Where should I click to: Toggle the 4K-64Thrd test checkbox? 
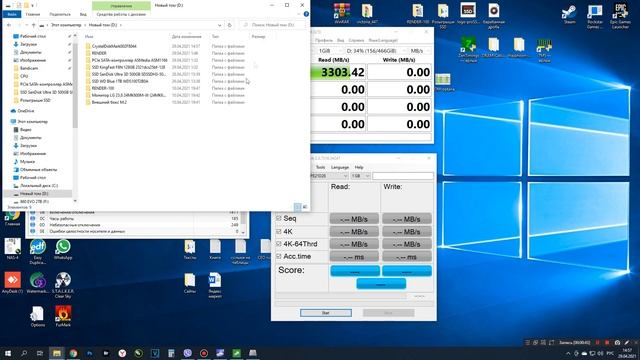[279, 244]
